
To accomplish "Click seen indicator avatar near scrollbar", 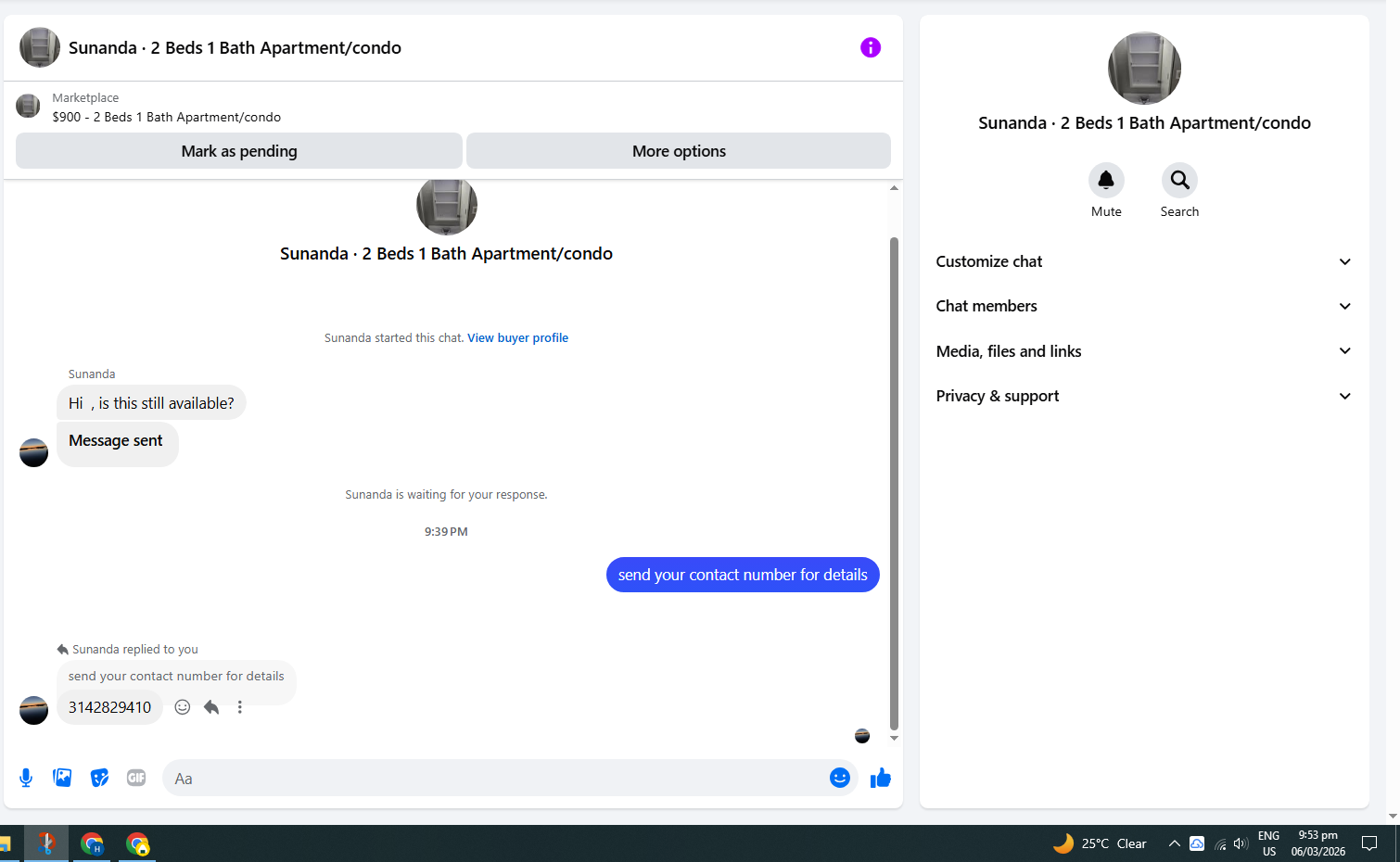I will pyautogui.click(x=862, y=736).
